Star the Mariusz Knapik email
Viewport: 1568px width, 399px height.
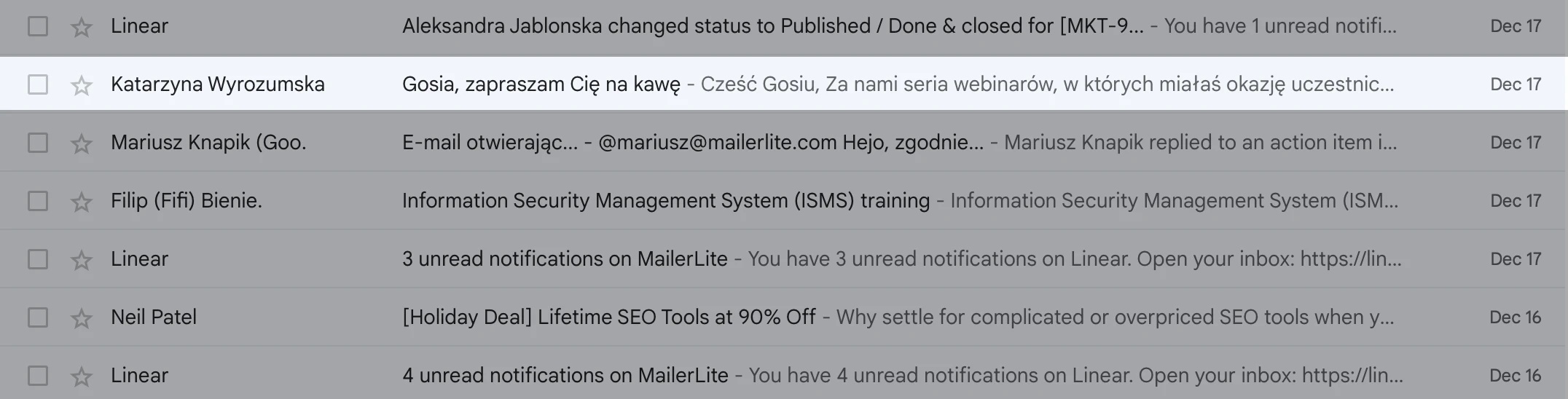pos(82,143)
